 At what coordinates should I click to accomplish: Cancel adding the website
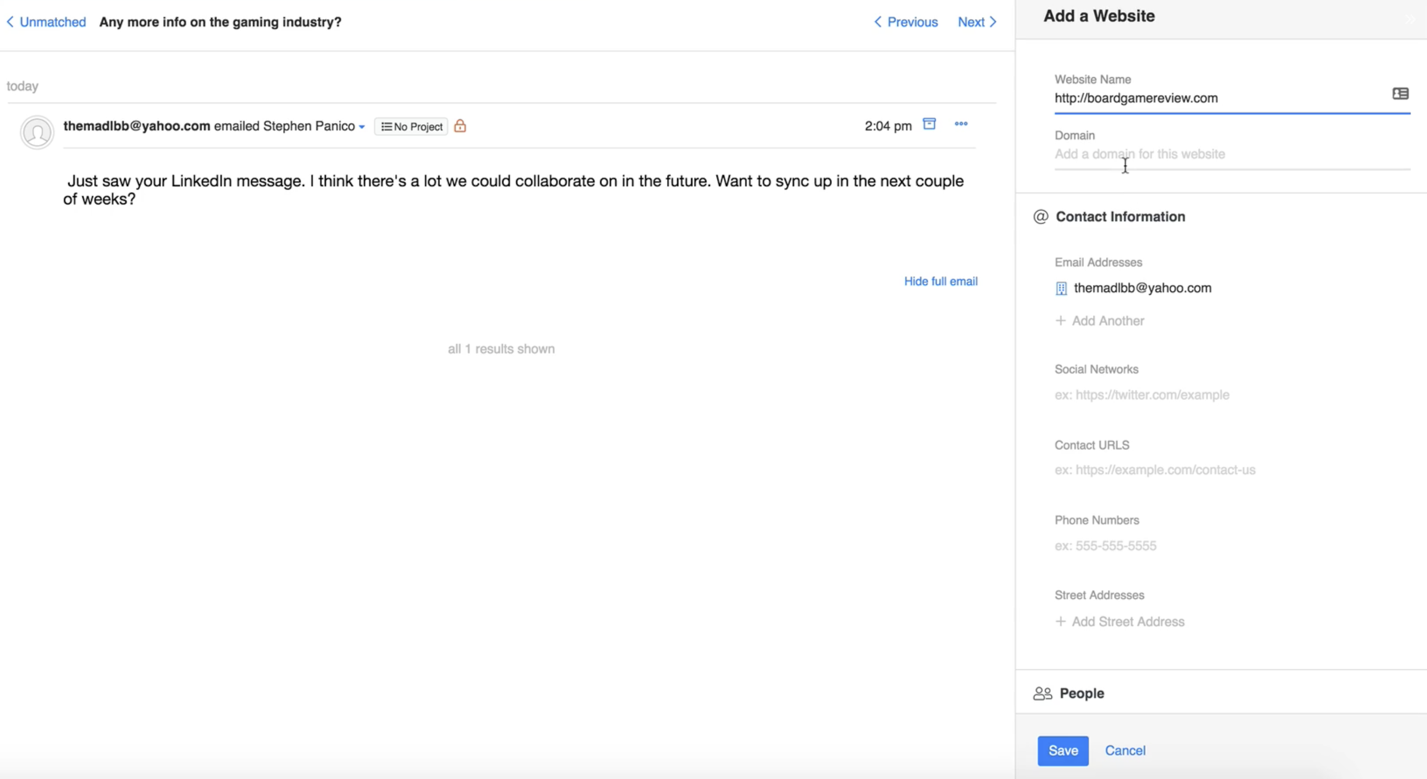point(1125,750)
